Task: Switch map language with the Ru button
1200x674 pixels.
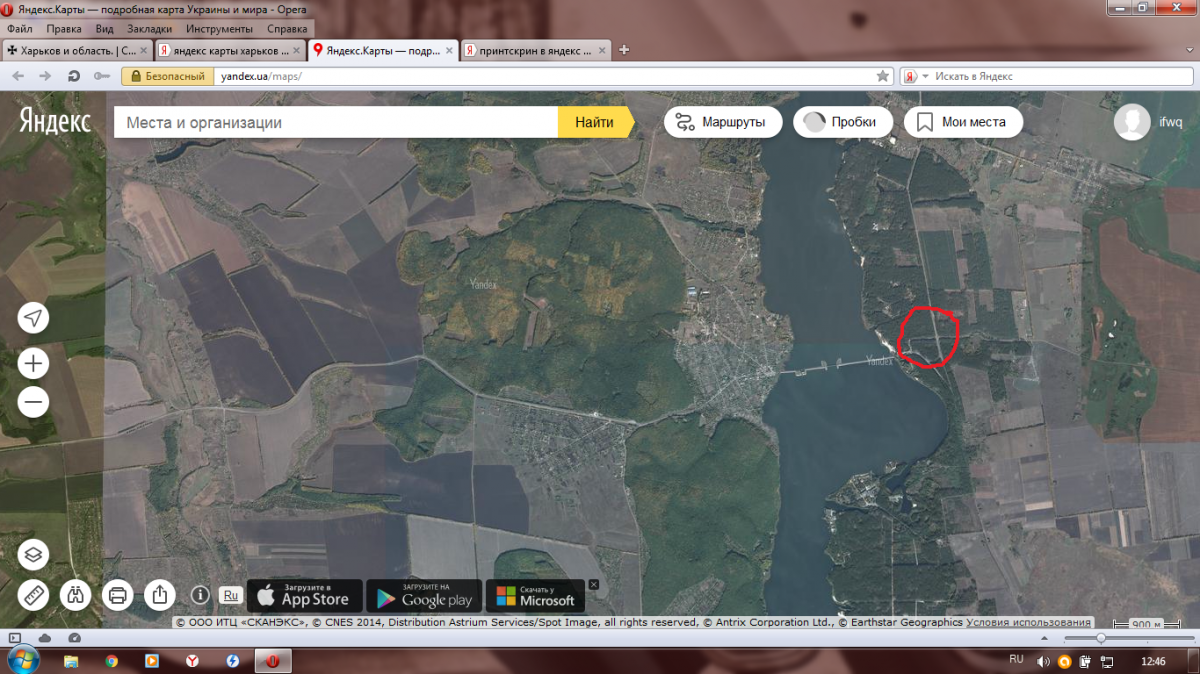Action: click(x=230, y=595)
